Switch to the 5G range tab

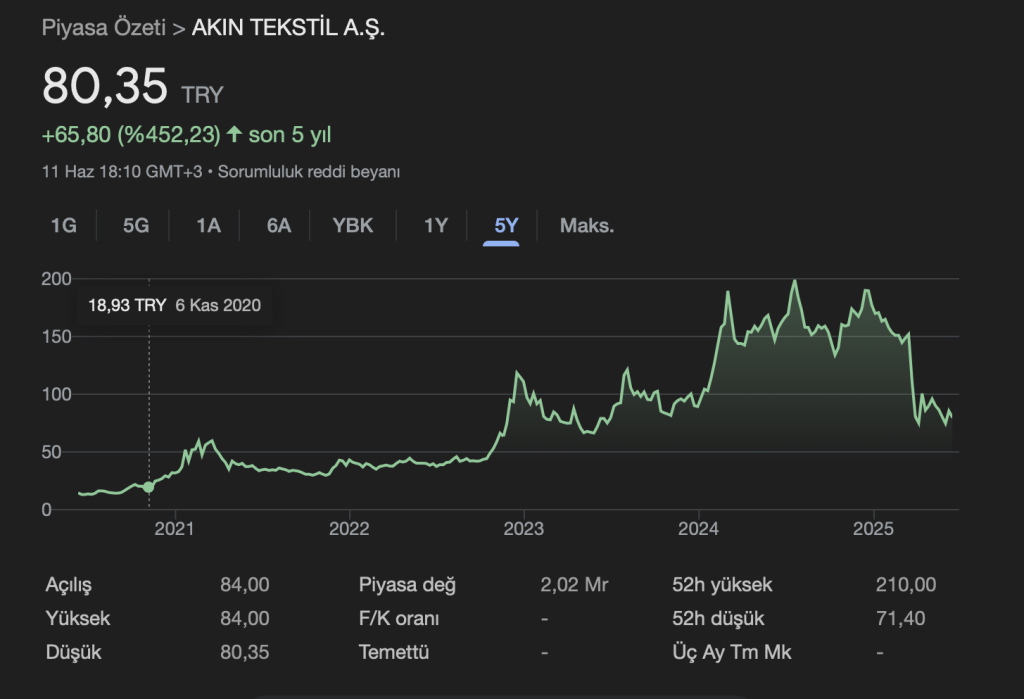tap(136, 225)
